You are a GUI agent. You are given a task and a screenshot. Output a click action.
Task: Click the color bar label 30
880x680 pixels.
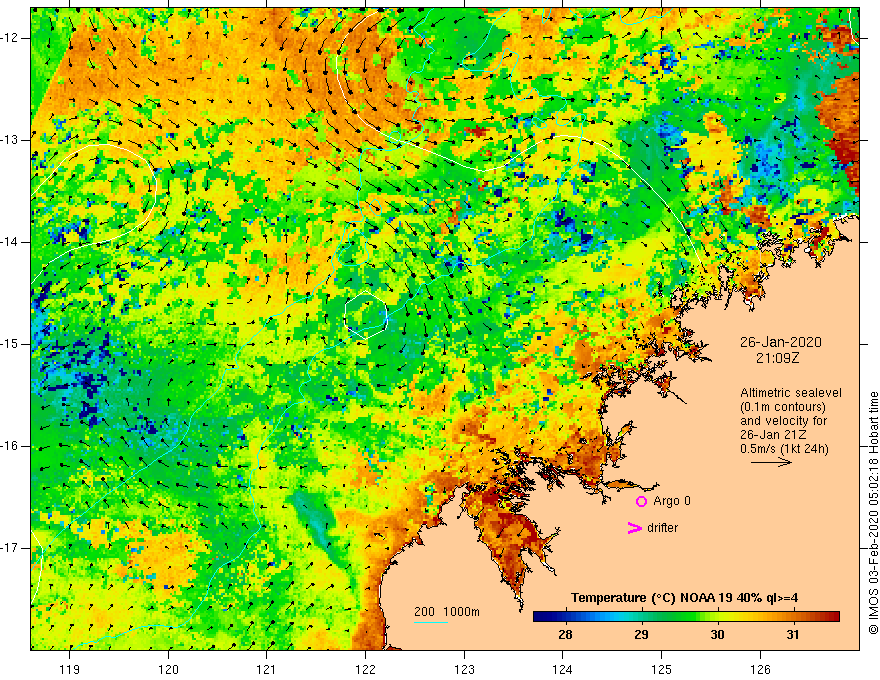tap(717, 635)
